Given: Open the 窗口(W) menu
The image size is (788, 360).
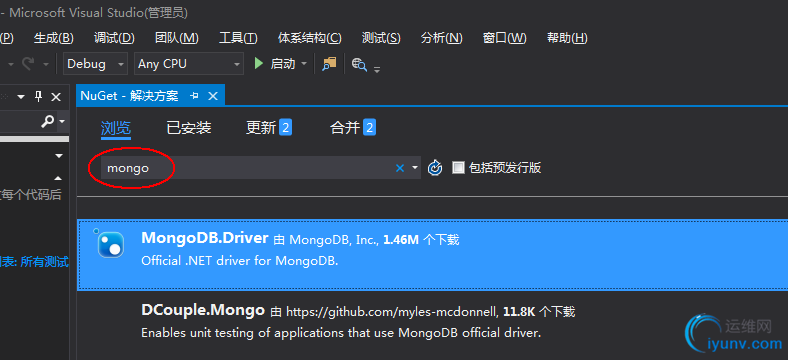Looking at the screenshot, I should click(x=505, y=38).
